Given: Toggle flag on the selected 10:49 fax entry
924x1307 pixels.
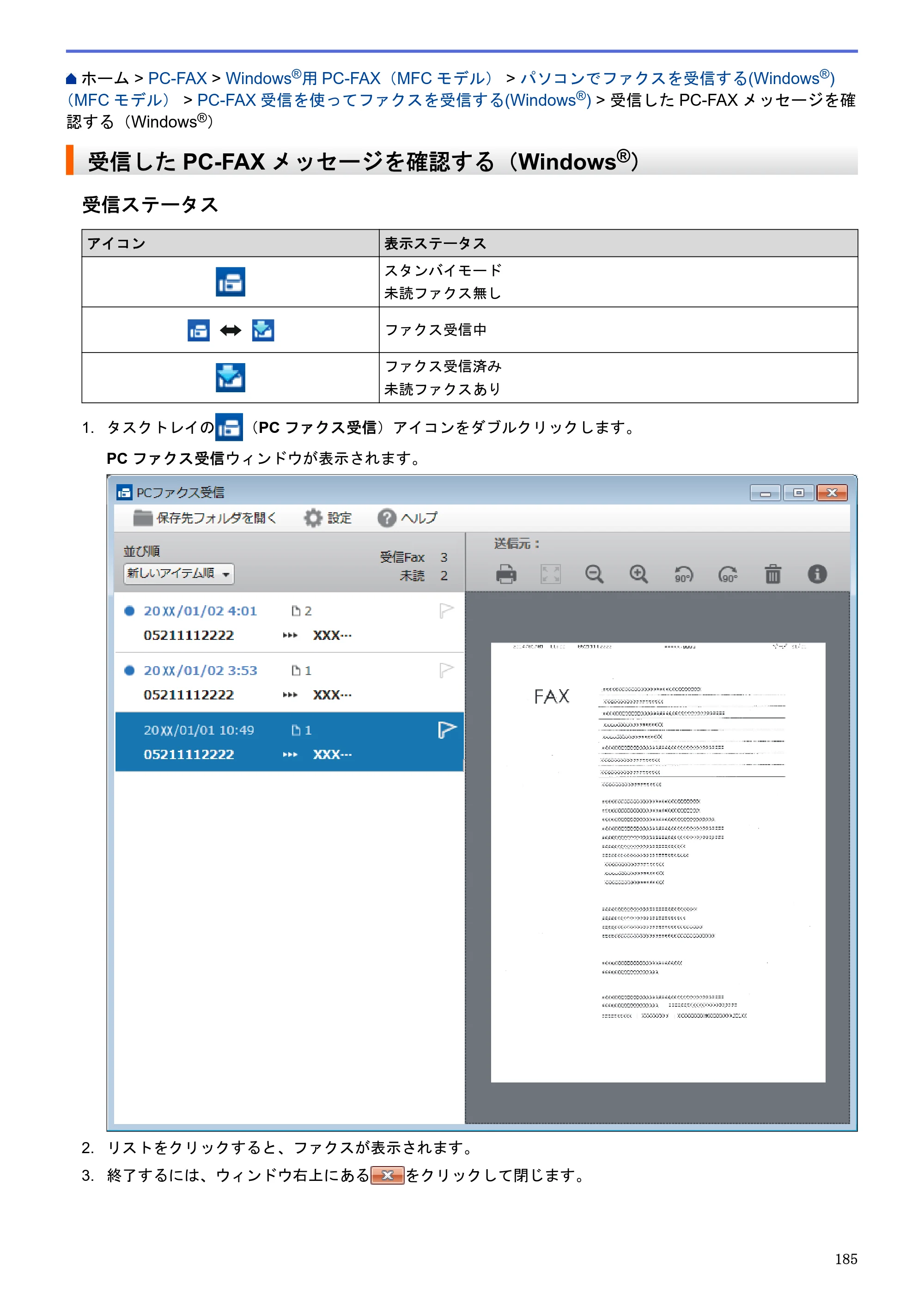Looking at the screenshot, I should pos(447,730).
